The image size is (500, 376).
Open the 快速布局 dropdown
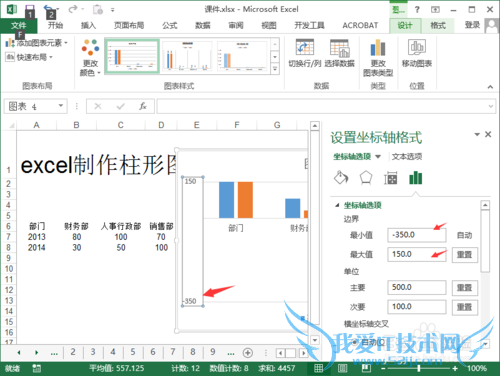(29, 57)
